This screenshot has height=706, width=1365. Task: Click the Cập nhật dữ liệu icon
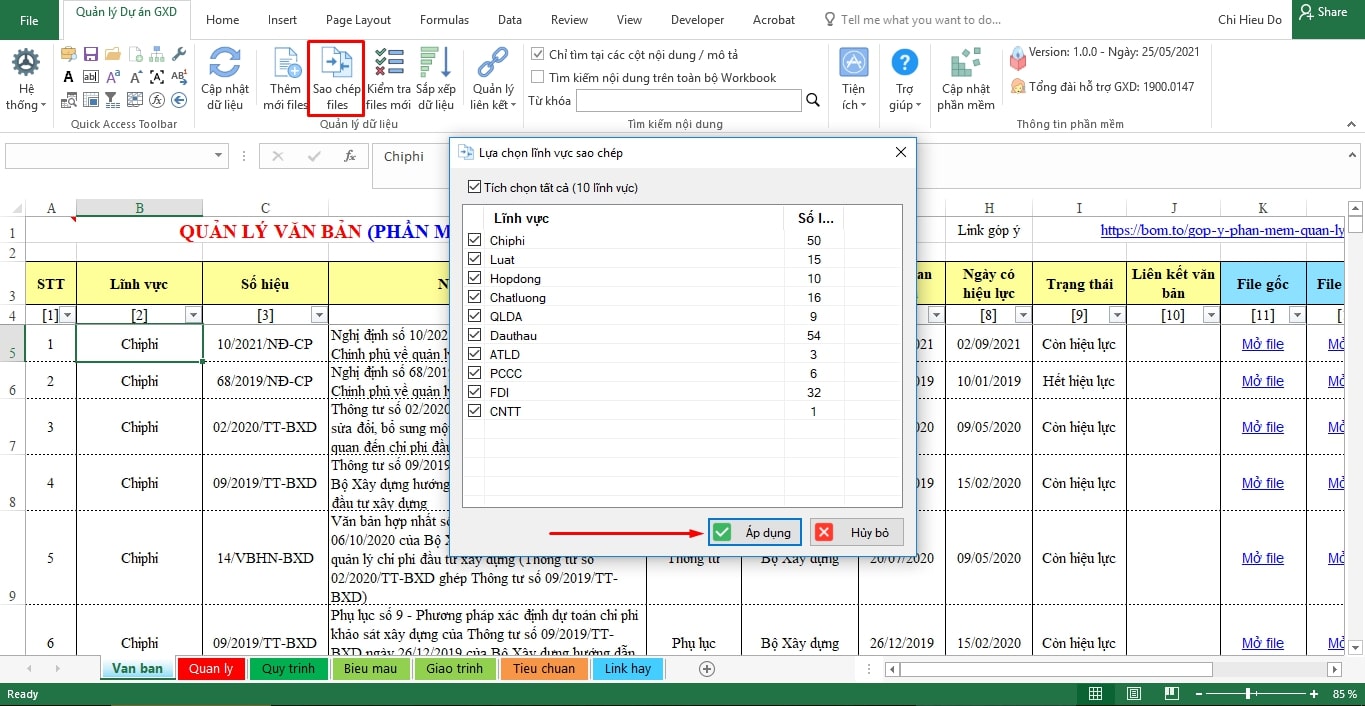(224, 66)
